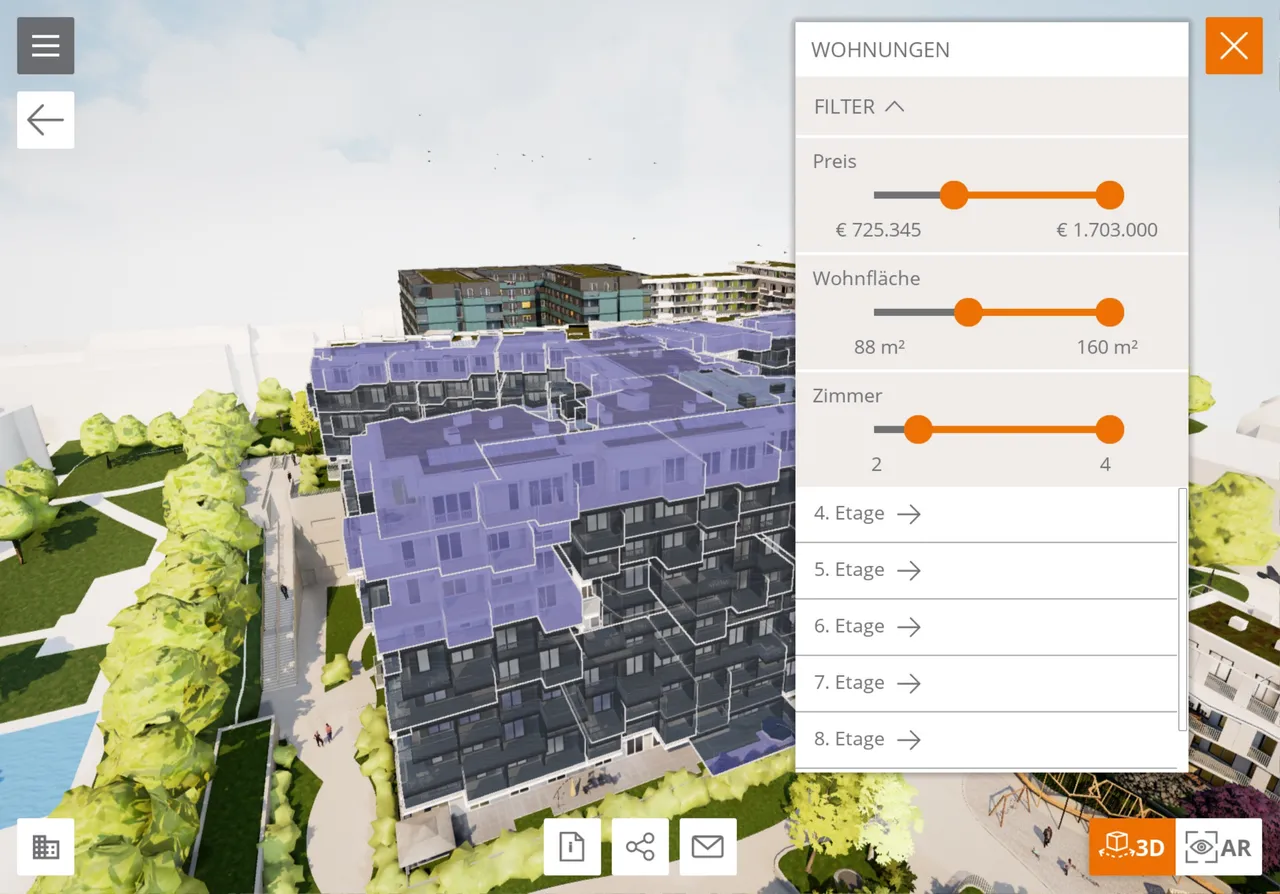The image size is (1280, 894).
Task: Open the 5. Etage list entry
Action: 866,570
